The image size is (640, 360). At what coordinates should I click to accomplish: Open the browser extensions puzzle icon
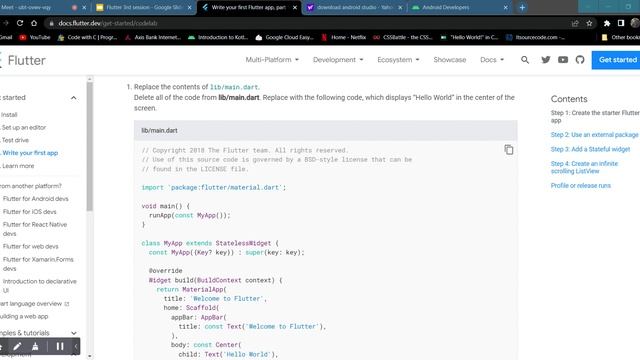tap(607, 23)
